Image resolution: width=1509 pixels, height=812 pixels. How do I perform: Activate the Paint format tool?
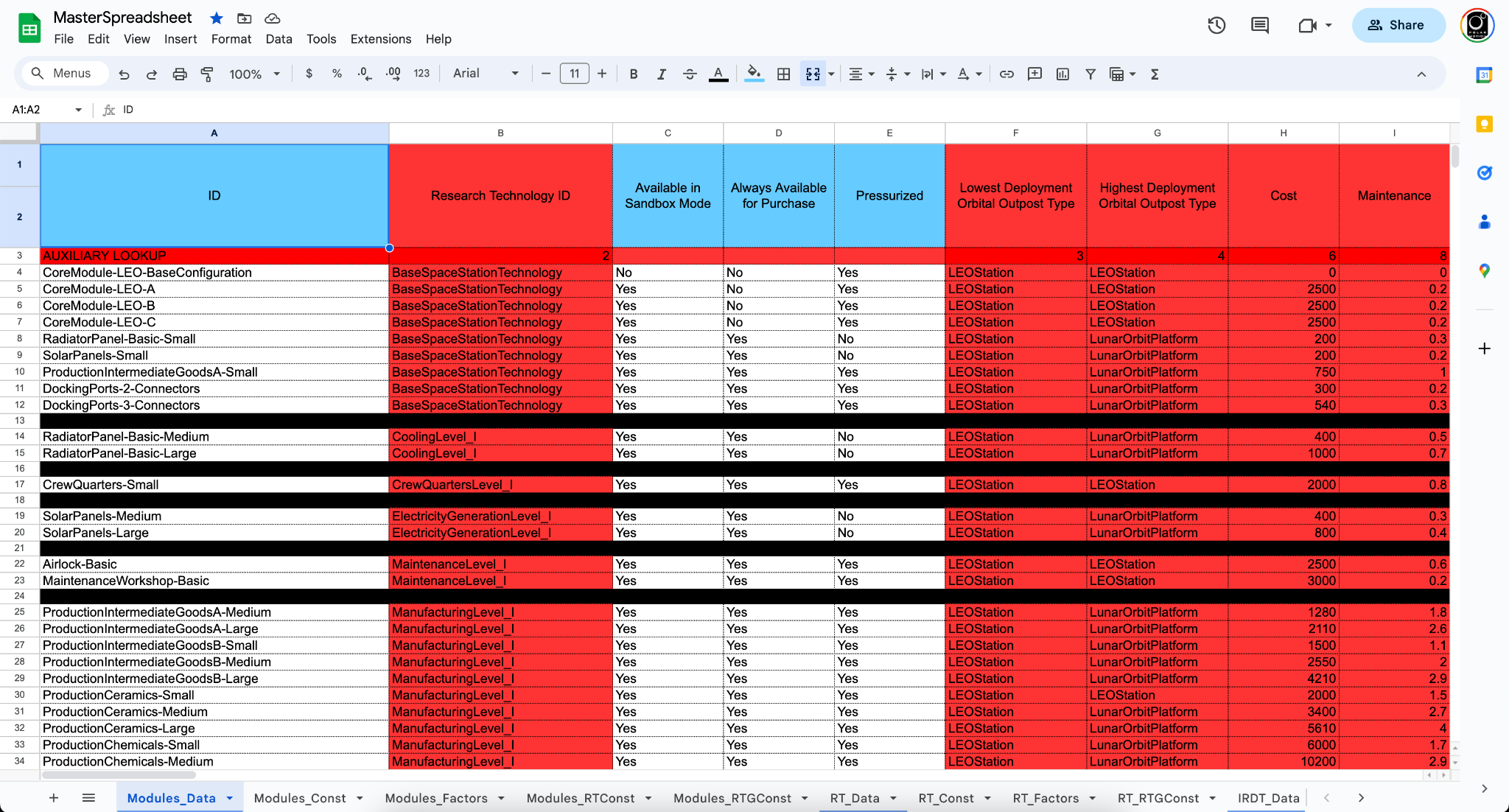pos(207,74)
